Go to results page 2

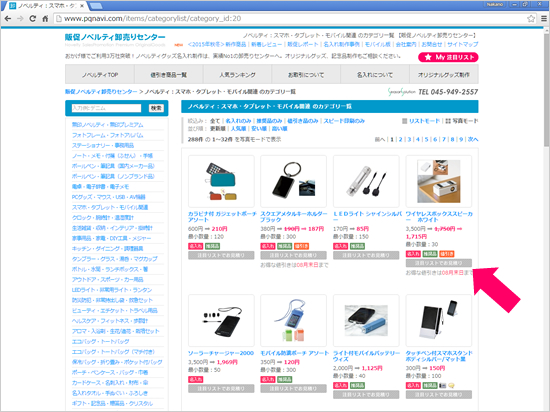point(401,140)
